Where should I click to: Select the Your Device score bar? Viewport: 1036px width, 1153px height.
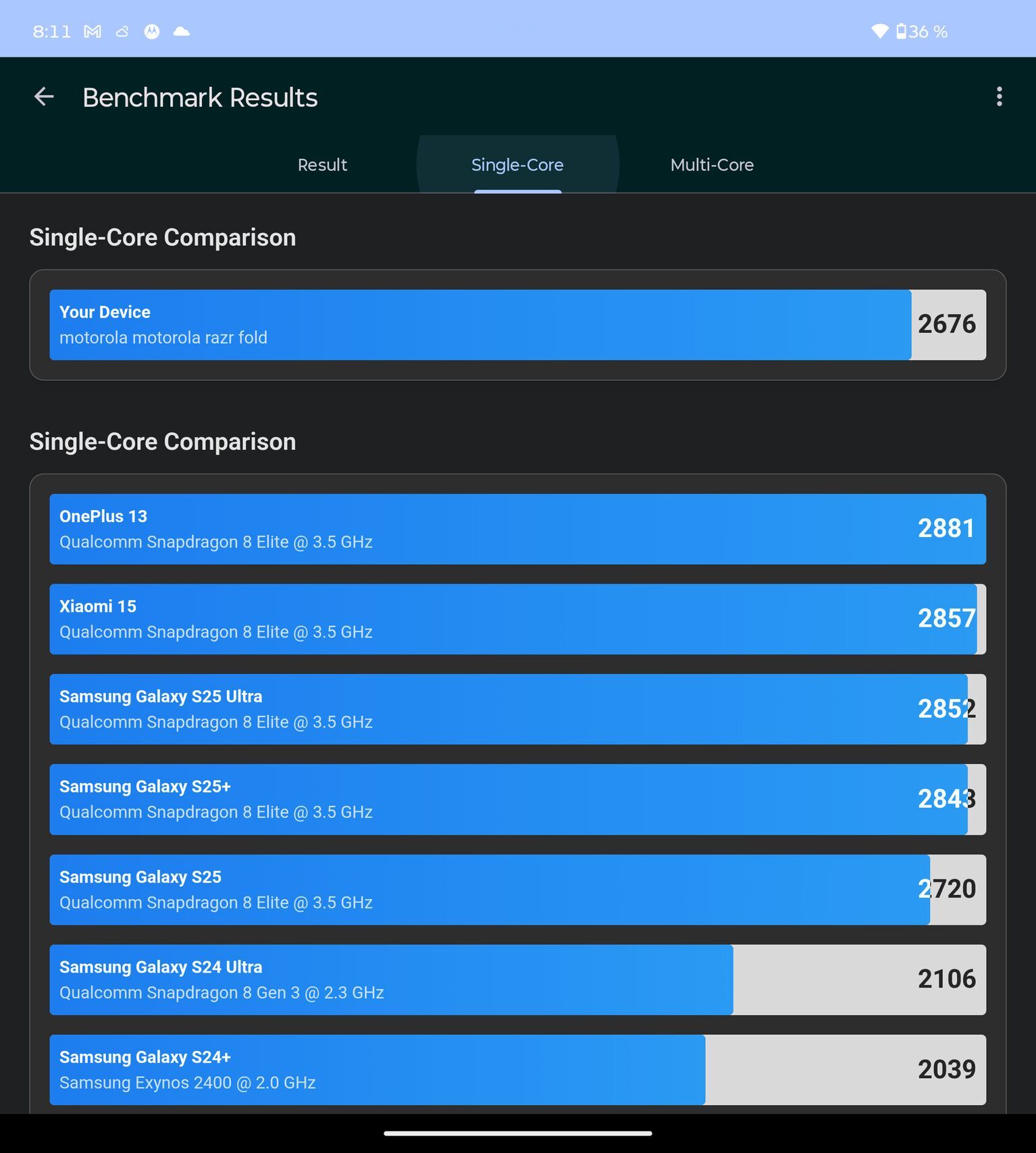click(x=518, y=325)
